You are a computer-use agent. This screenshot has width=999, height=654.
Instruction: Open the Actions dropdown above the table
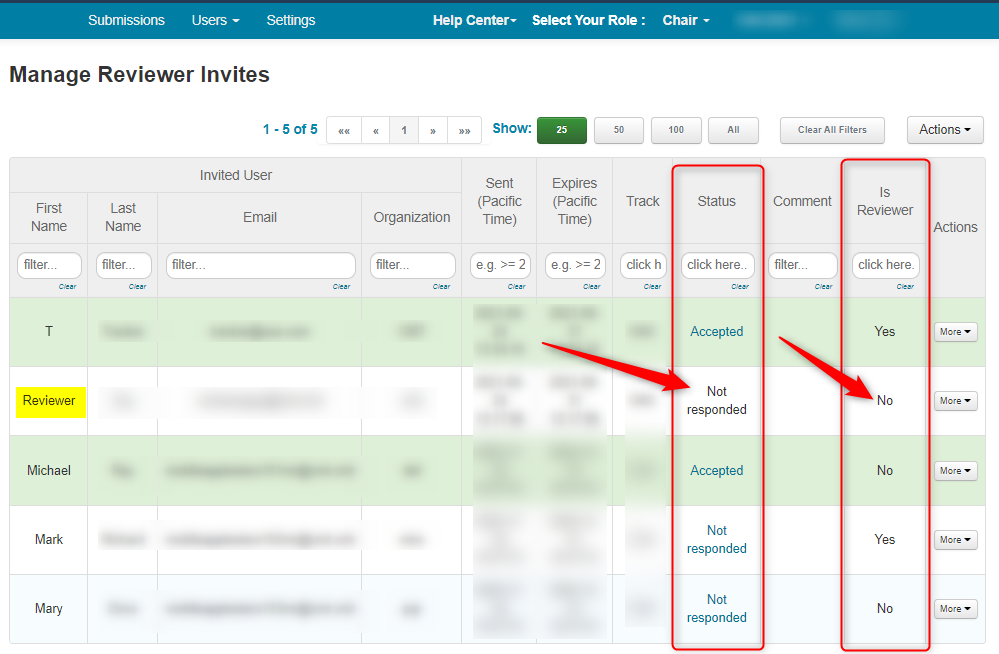coord(945,130)
